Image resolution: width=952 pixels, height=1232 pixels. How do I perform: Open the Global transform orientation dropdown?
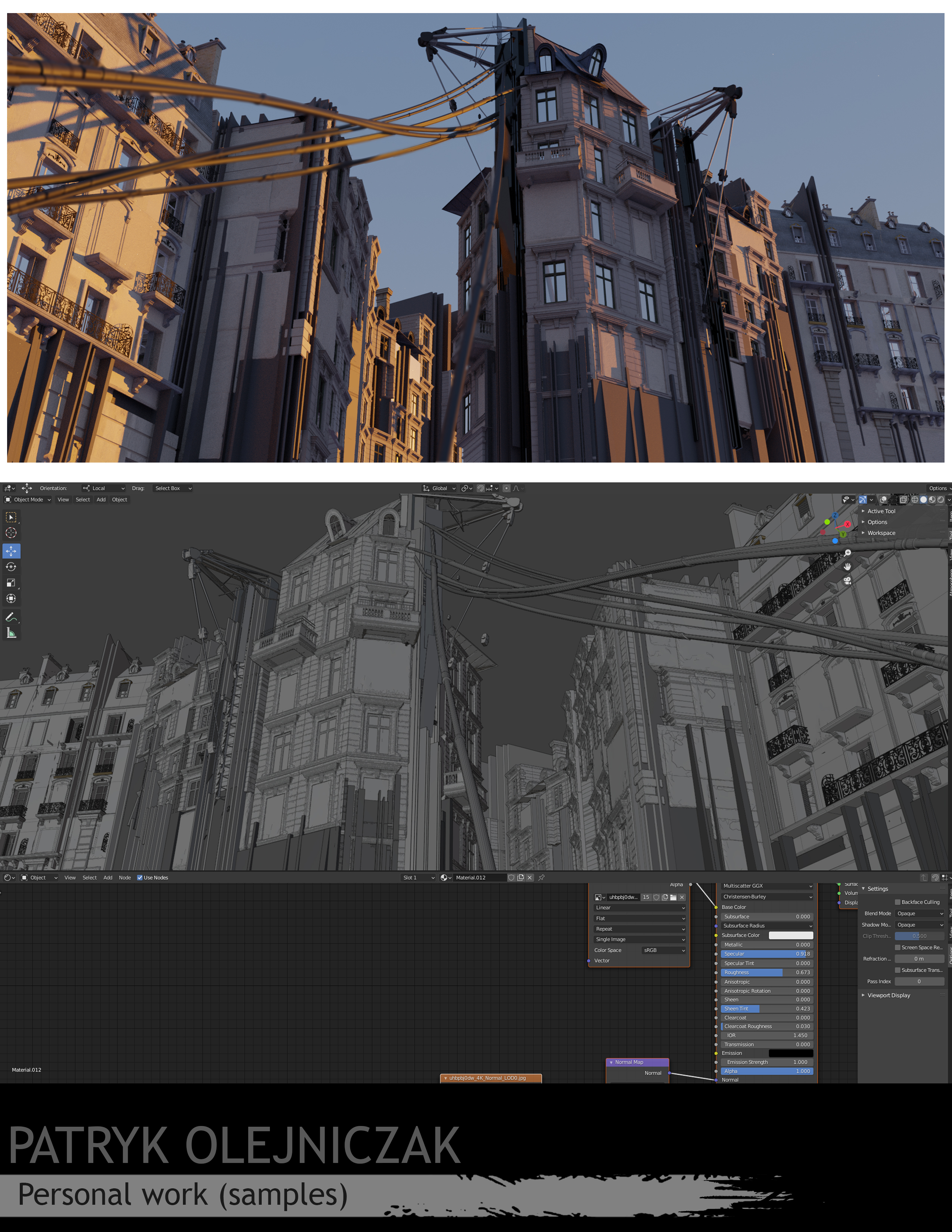[439, 488]
